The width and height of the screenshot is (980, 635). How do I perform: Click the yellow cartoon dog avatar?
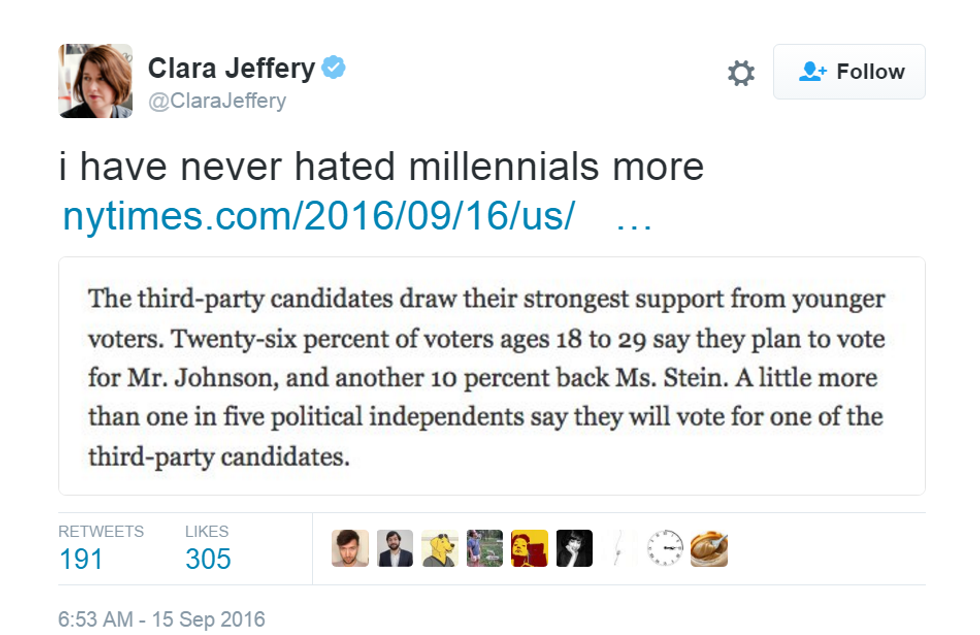(440, 548)
